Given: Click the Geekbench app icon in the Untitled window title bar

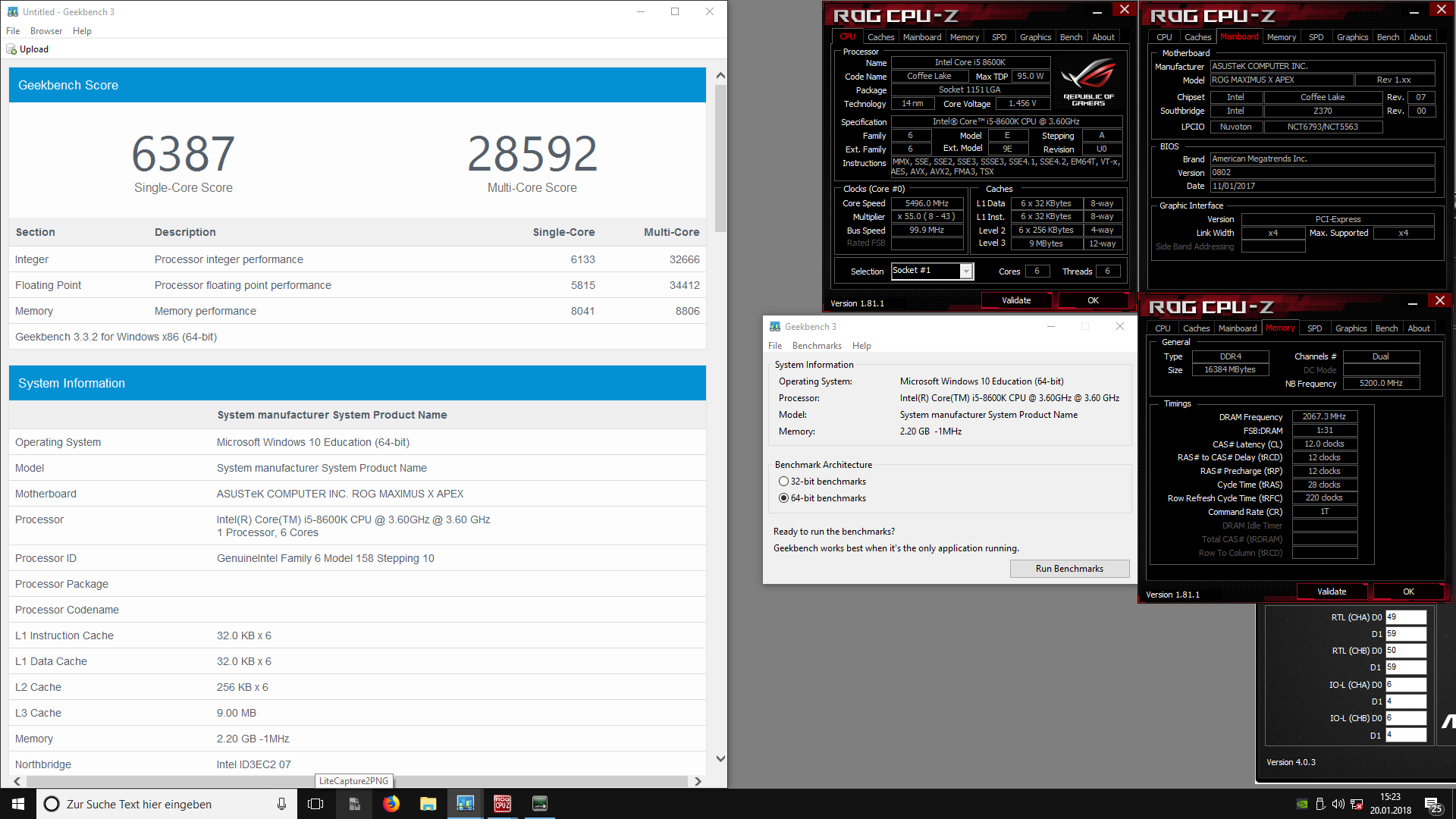Looking at the screenshot, I should (x=12, y=11).
